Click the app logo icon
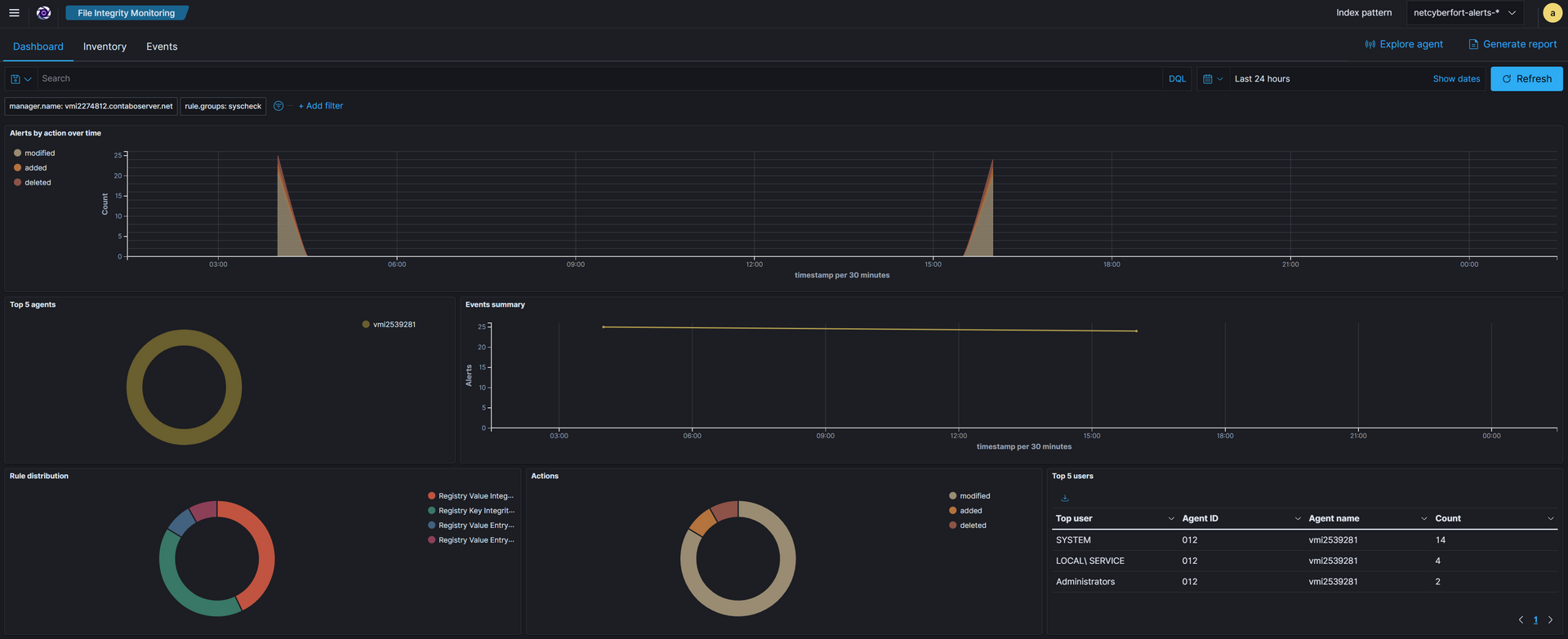 44,13
